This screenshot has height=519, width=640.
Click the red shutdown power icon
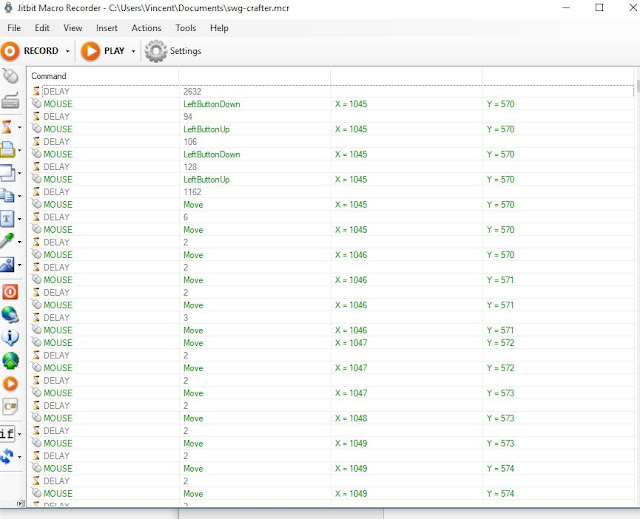click(10, 292)
